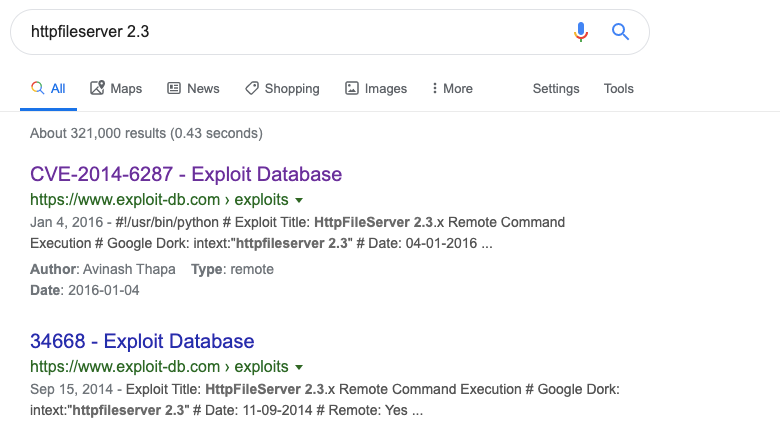780x435 pixels.
Task: Click the magnifier icon on the All tab
Action: [37, 88]
